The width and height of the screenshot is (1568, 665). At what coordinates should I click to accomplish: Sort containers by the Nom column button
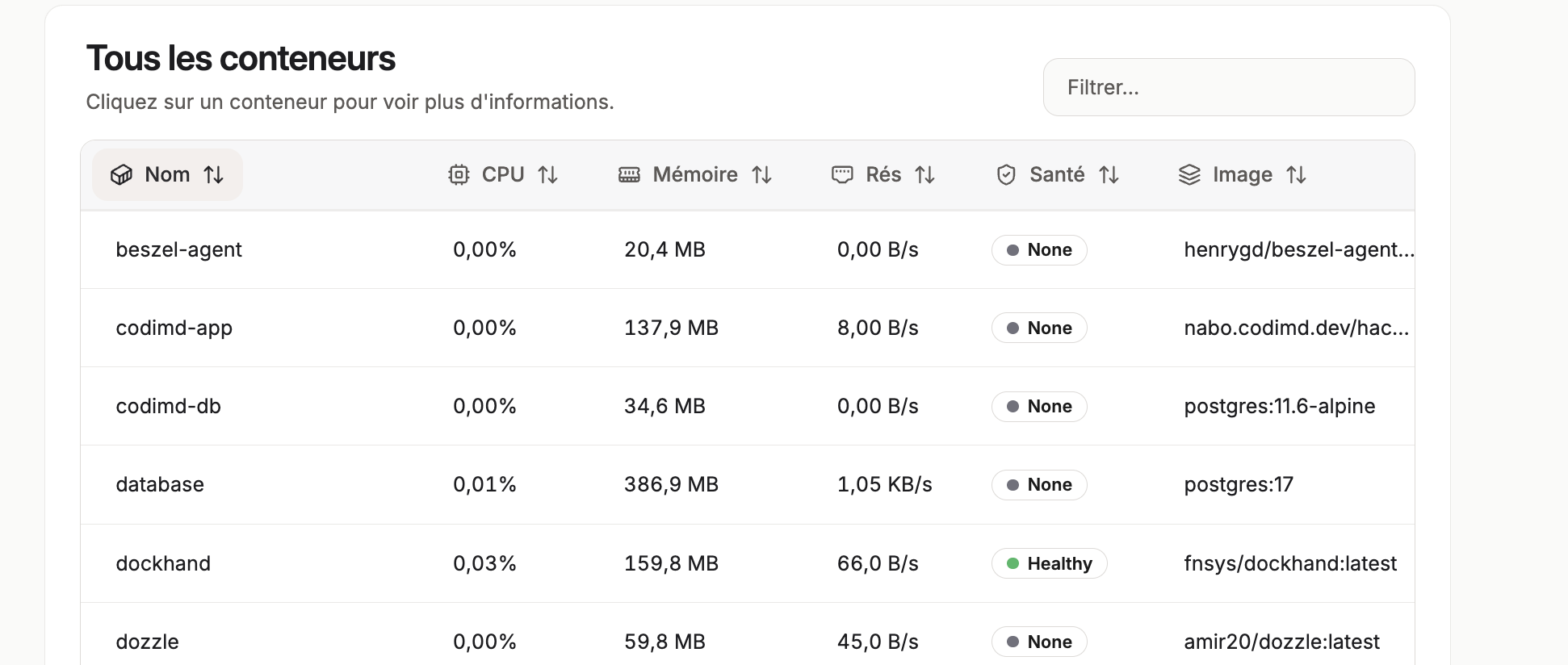[x=167, y=174]
